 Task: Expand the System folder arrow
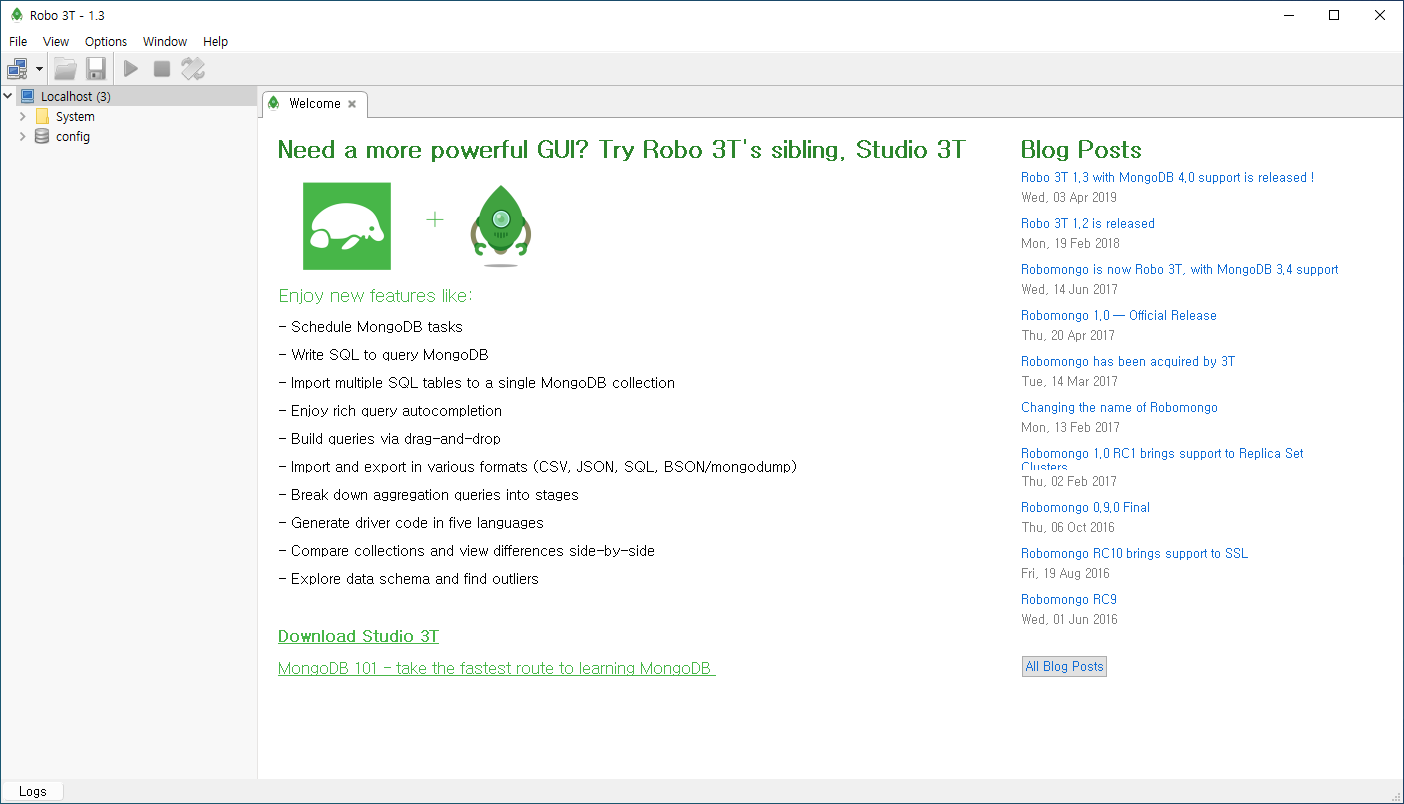pyautogui.click(x=23, y=116)
